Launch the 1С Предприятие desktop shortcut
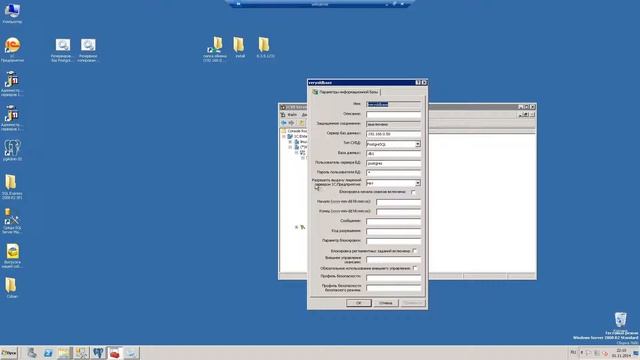Screen dimensions: 640x360 pyautogui.click(x=12, y=49)
